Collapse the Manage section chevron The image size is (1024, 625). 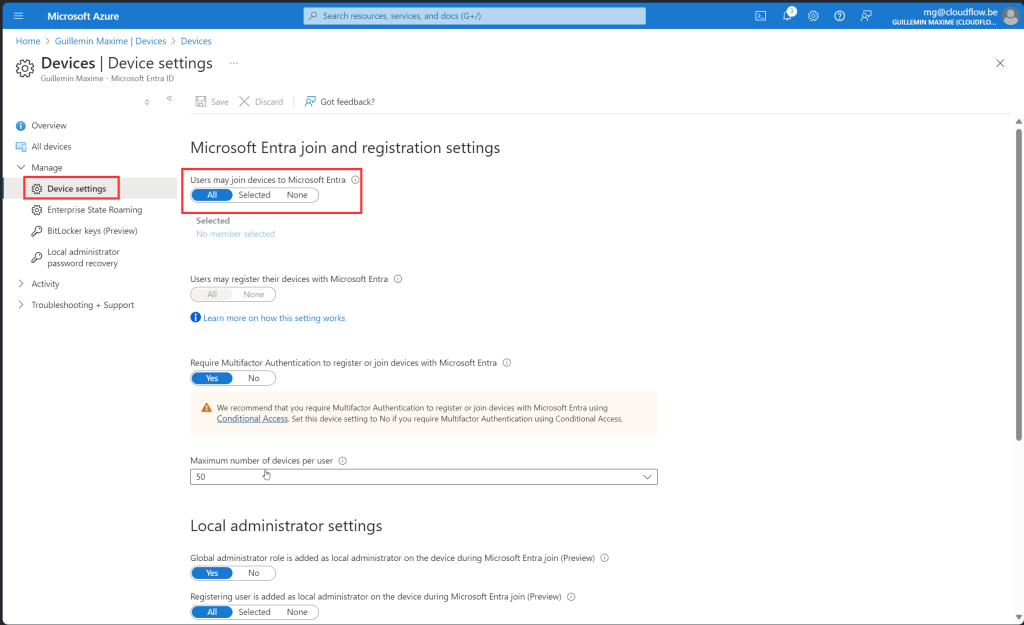pyautogui.click(x=21, y=167)
